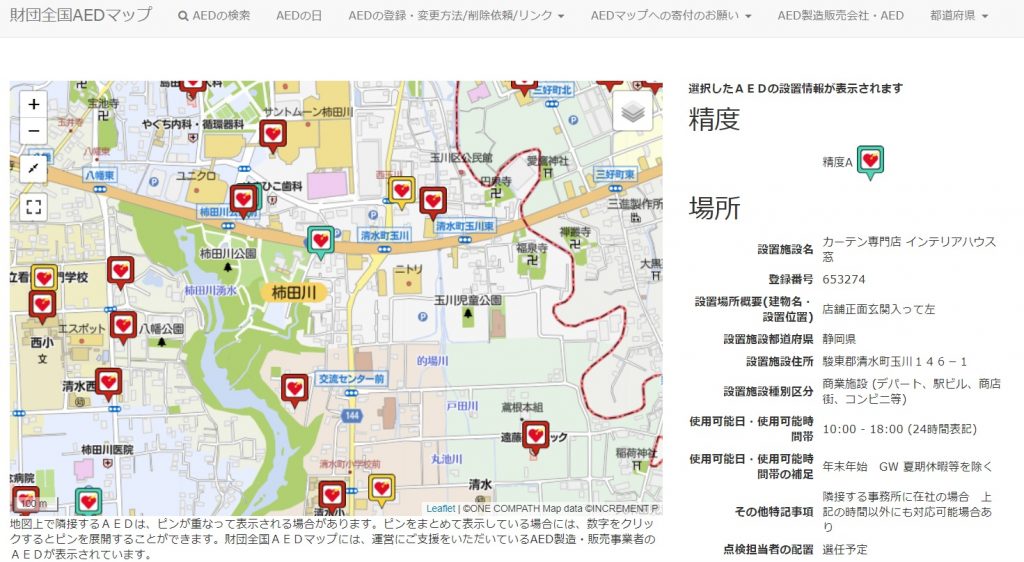1024x562 pixels.
Task: Zoom in on the map
Action: [x=34, y=104]
